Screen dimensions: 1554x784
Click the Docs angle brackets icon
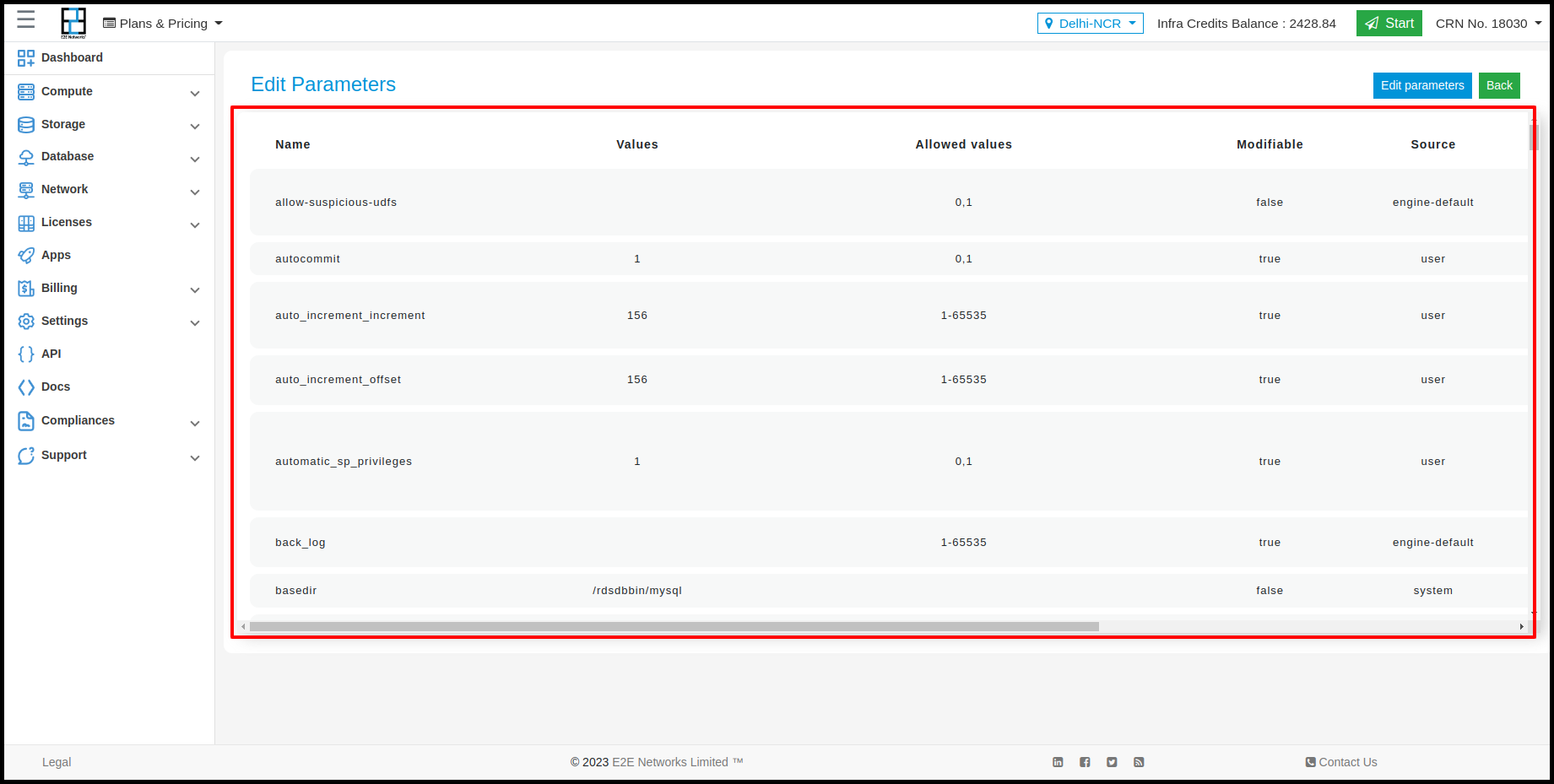pos(26,387)
